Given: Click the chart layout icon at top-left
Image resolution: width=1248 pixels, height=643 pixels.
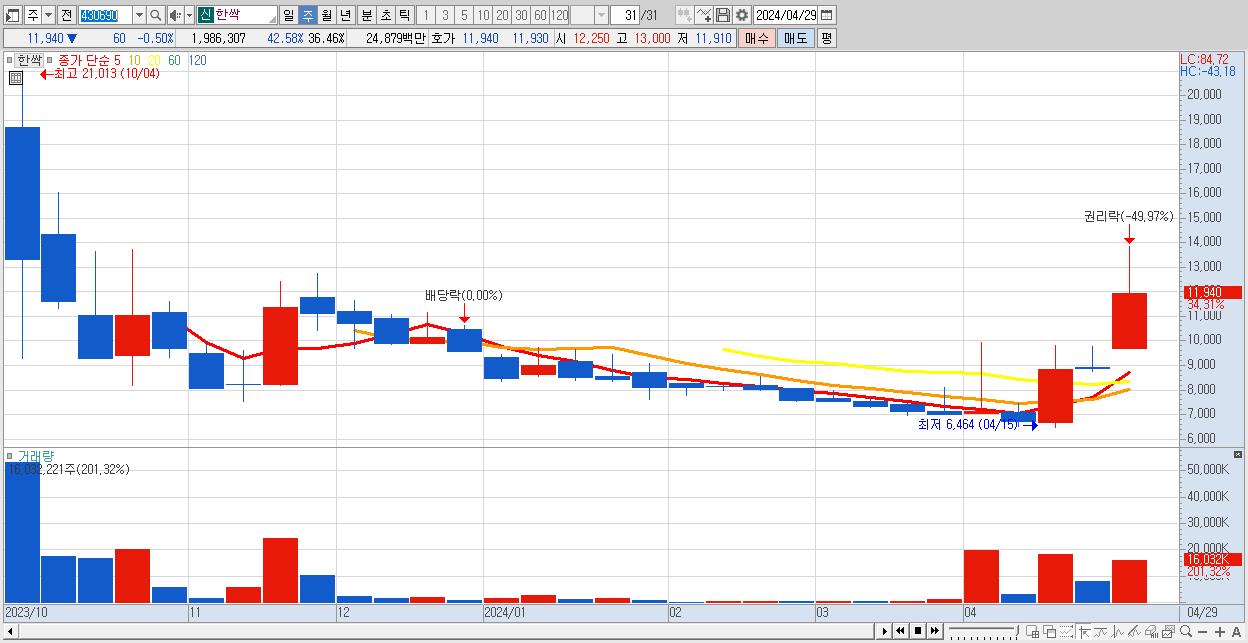Looking at the screenshot, I should click(x=12, y=15).
